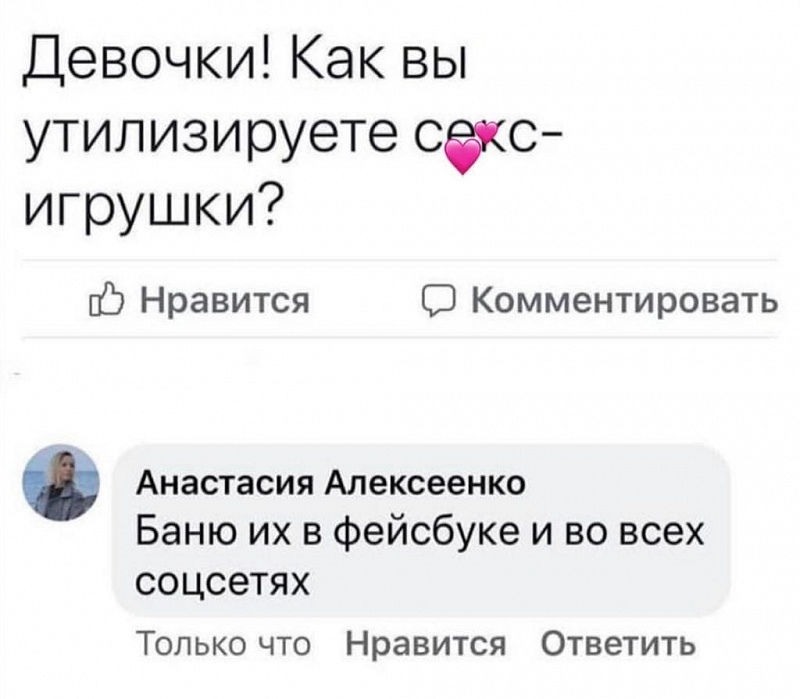This screenshot has height=699, width=800.
Task: Click the 'Только что' comment timestamp
Action: [x=224, y=642]
